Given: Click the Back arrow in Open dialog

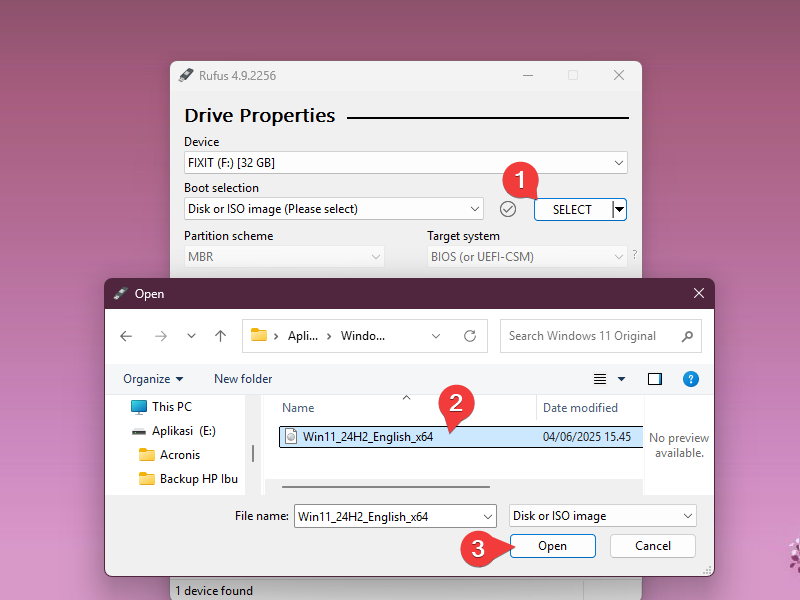Looking at the screenshot, I should (126, 336).
